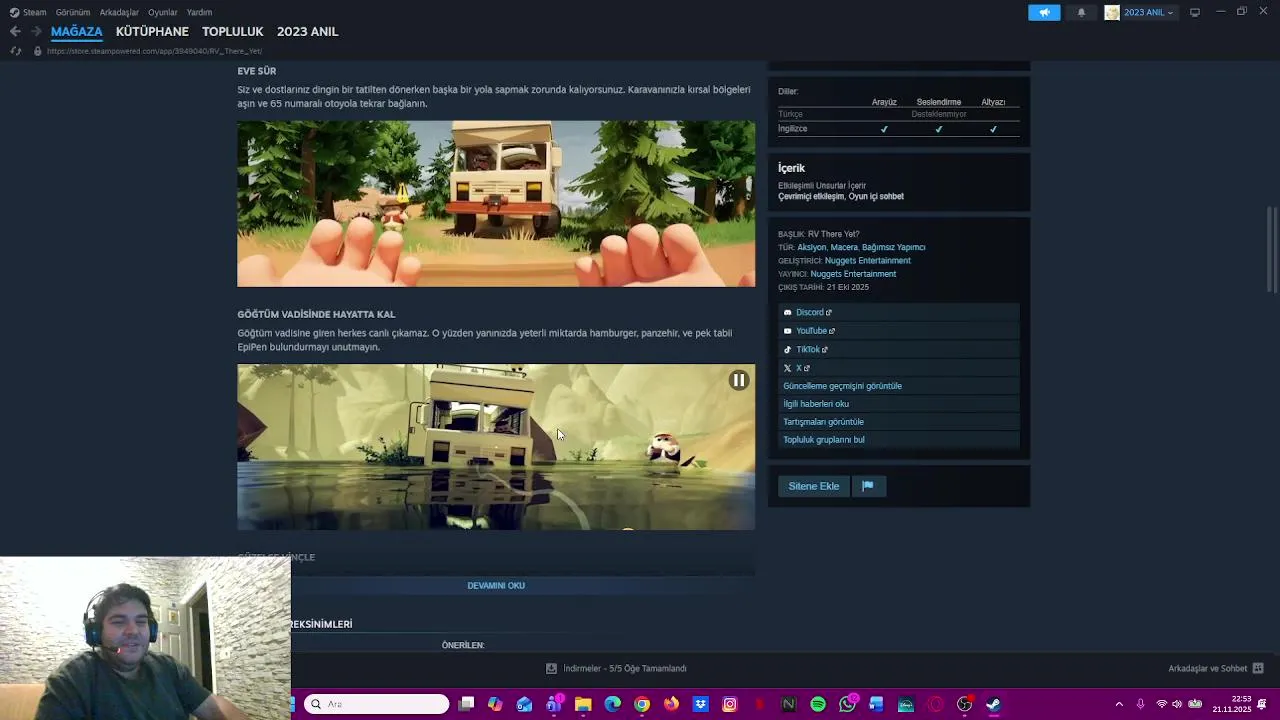
Task: Open Spotify from taskbar
Action: (818, 704)
